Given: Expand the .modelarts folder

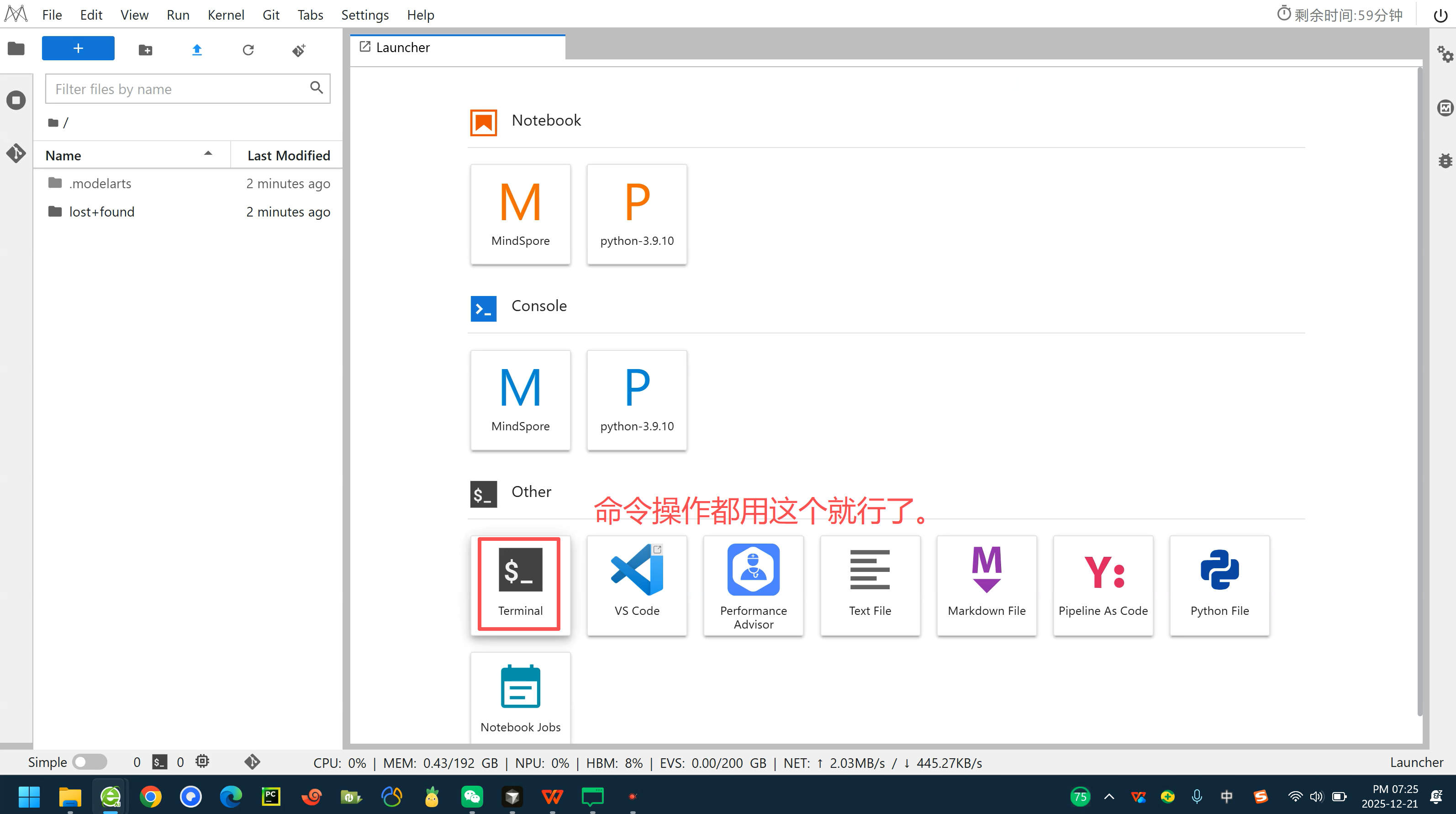Looking at the screenshot, I should click(x=100, y=183).
